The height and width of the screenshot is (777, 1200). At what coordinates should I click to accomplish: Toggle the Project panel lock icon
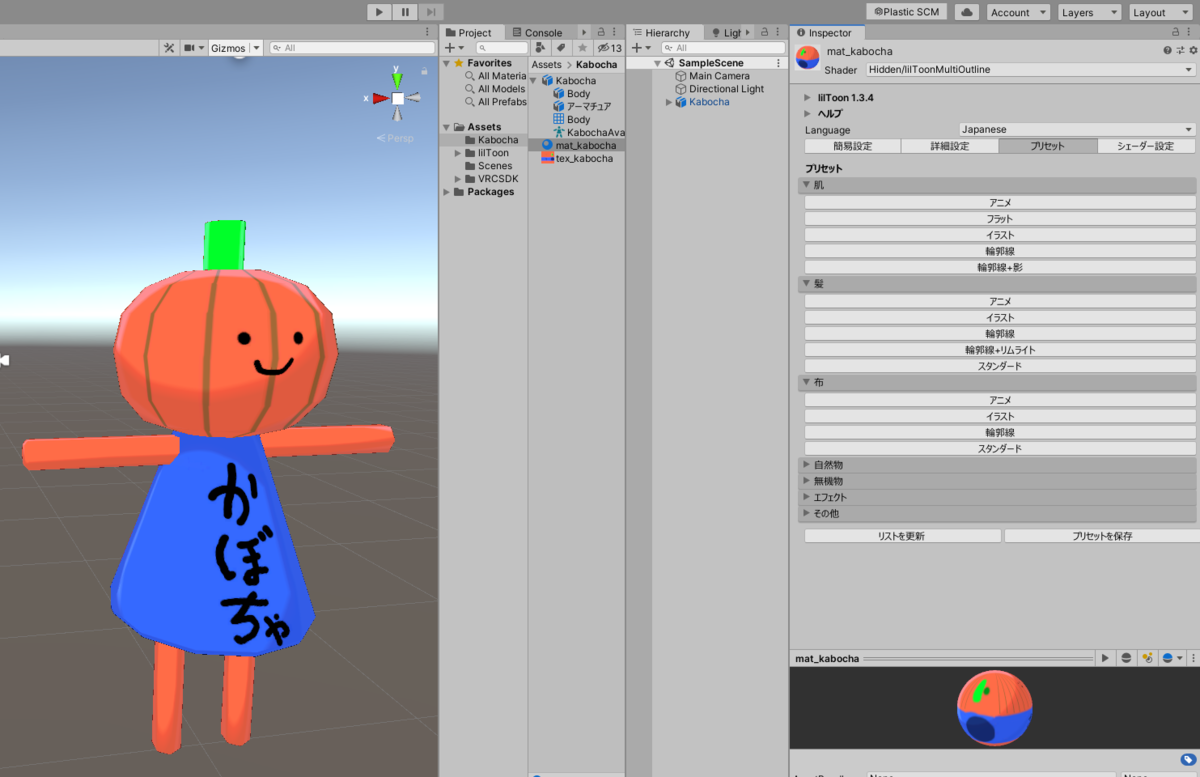(x=602, y=33)
